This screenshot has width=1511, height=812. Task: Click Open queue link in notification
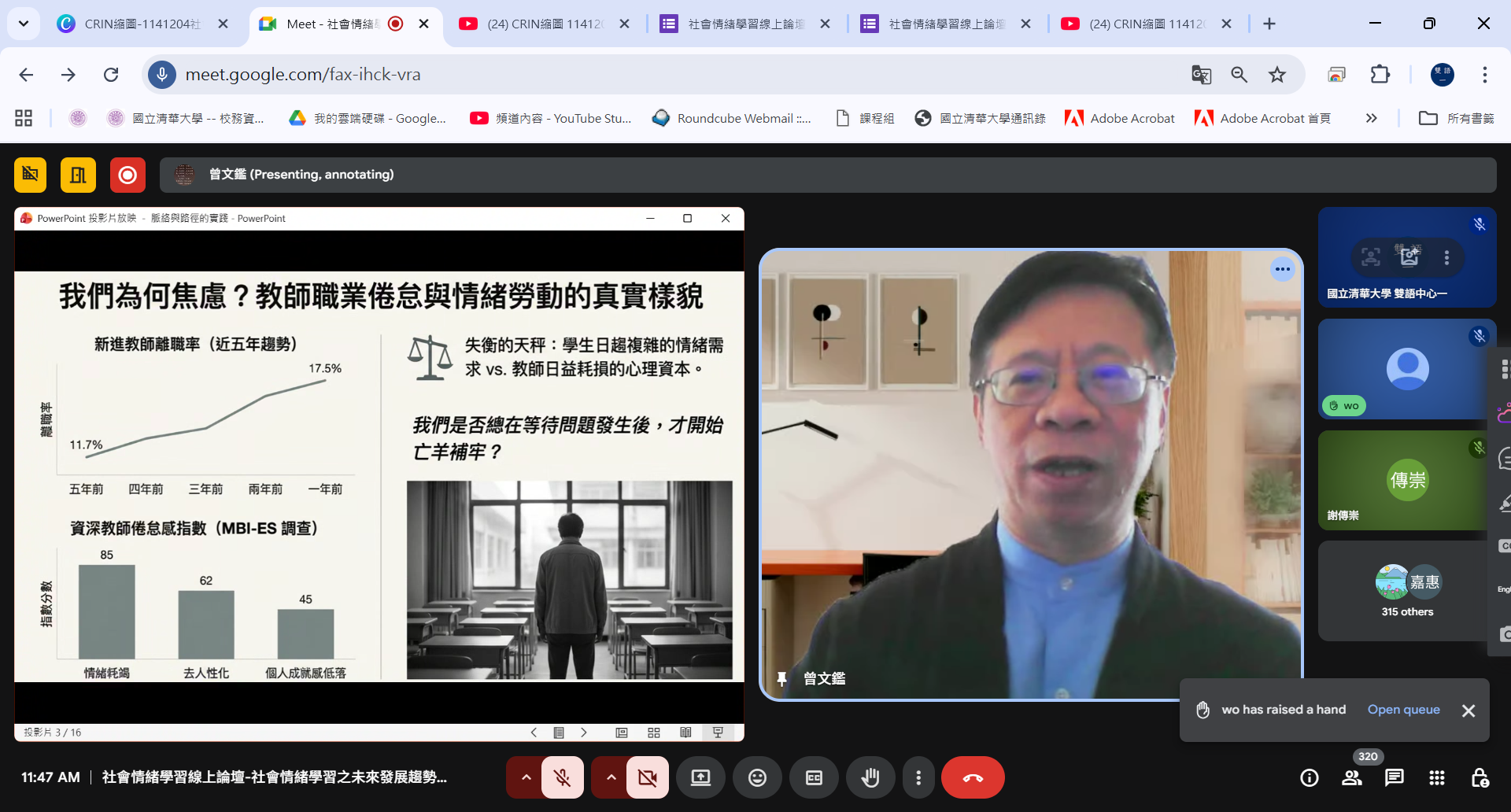[1403, 710]
